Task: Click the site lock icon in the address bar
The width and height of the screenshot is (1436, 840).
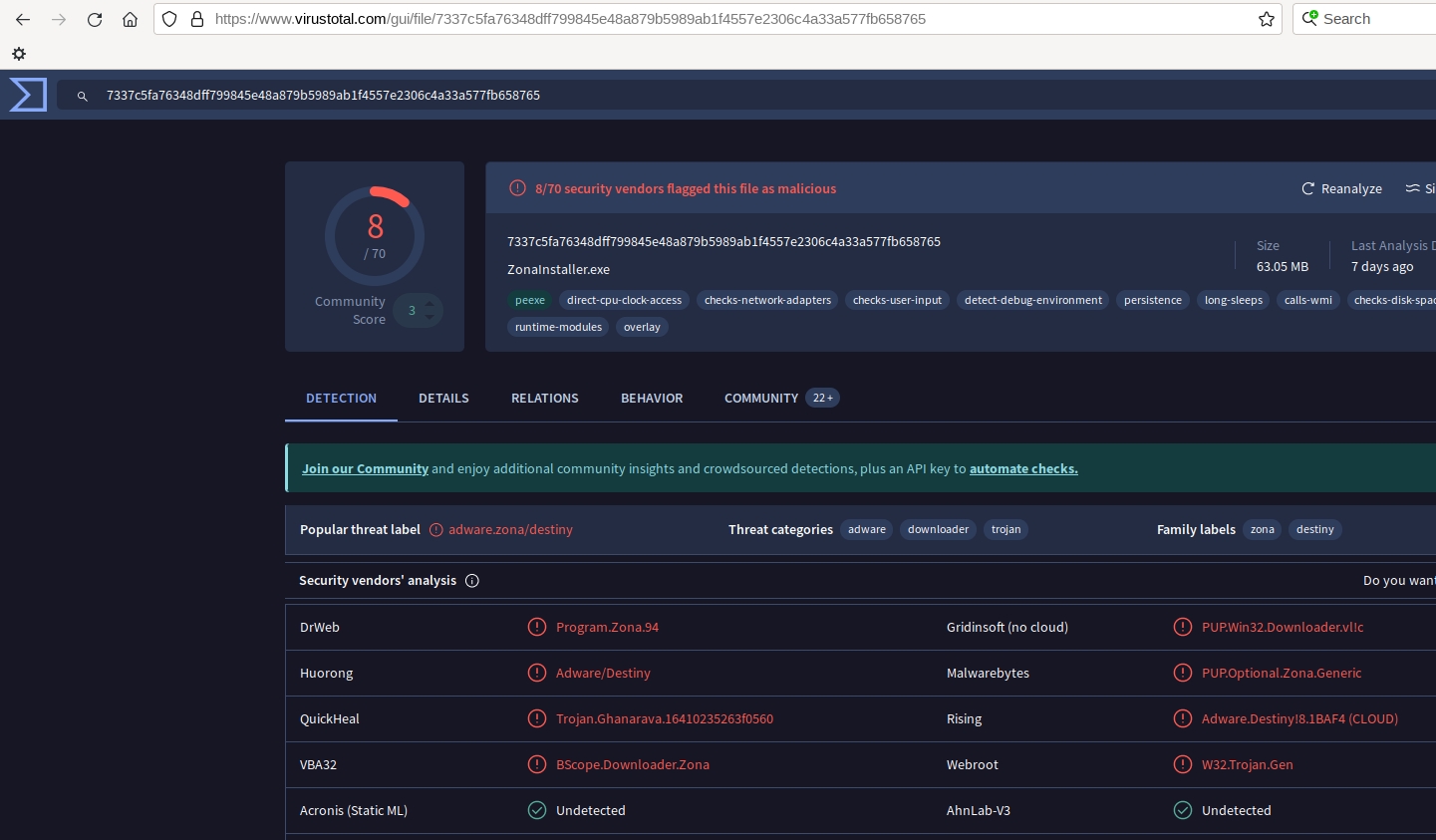Action: 197,19
